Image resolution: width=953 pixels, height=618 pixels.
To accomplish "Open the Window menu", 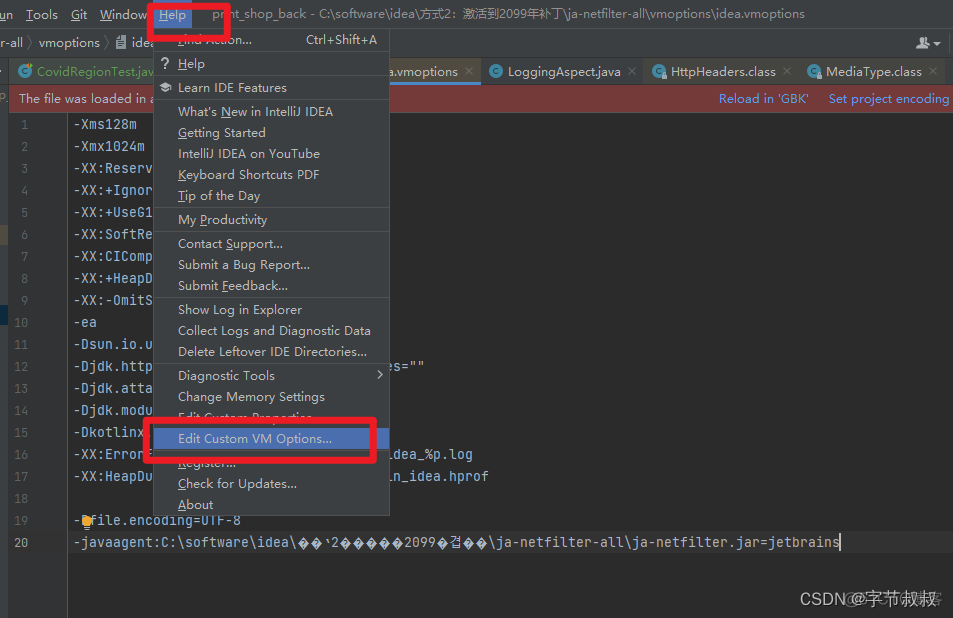I will coord(123,15).
